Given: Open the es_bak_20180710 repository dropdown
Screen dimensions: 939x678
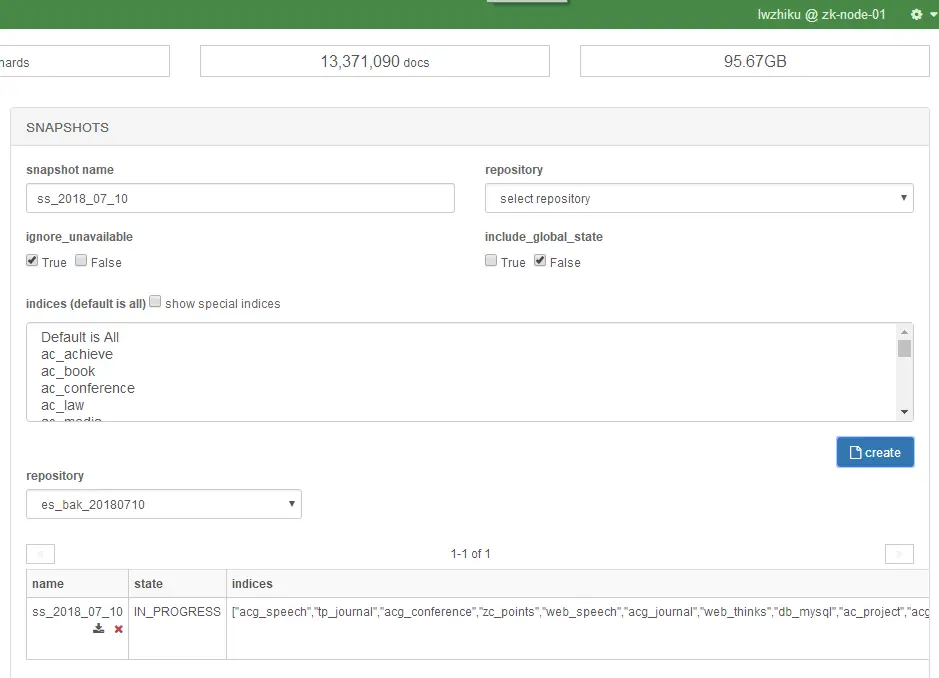Looking at the screenshot, I should point(163,504).
